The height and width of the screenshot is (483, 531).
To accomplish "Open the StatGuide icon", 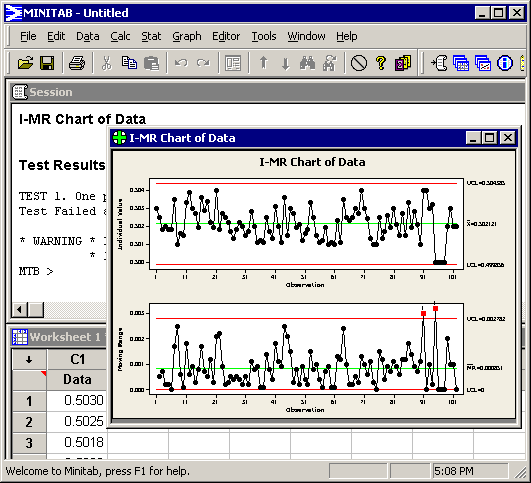I will 403,63.
